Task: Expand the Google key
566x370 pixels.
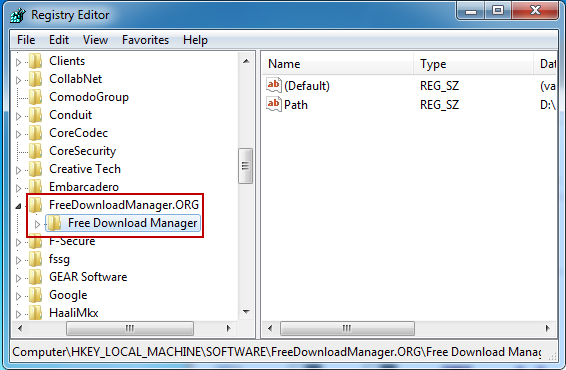Action: click(x=18, y=296)
